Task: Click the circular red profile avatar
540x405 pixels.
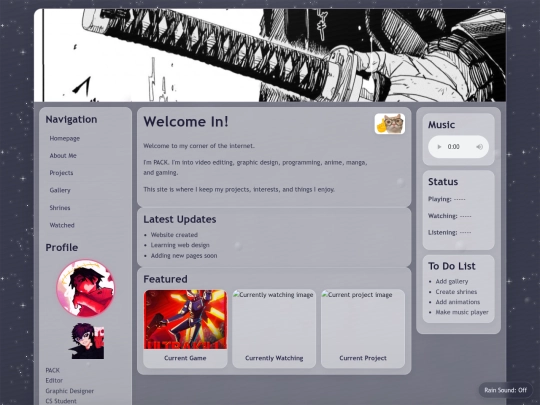Action: 86,288
